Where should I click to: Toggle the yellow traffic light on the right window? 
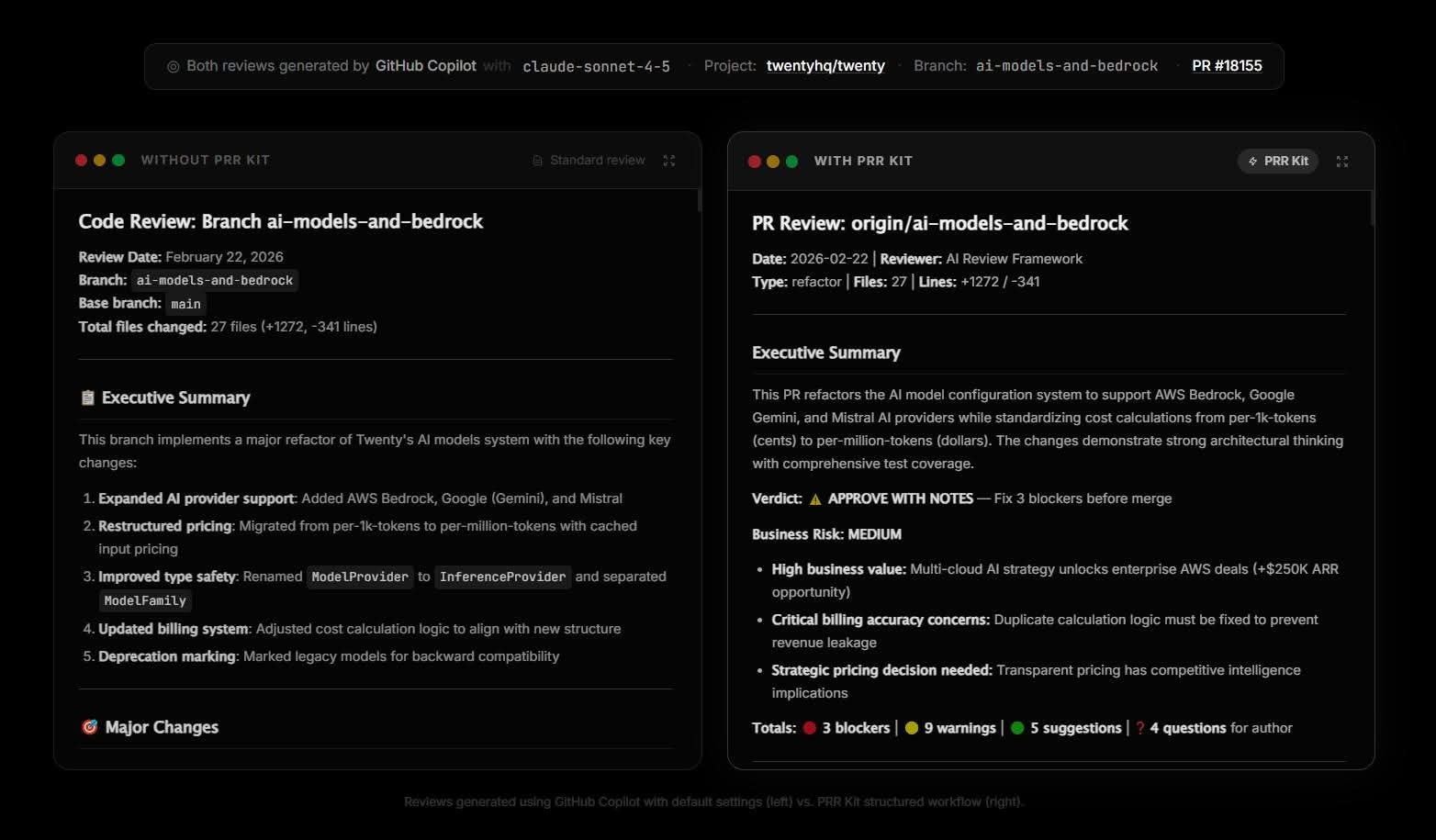772,160
